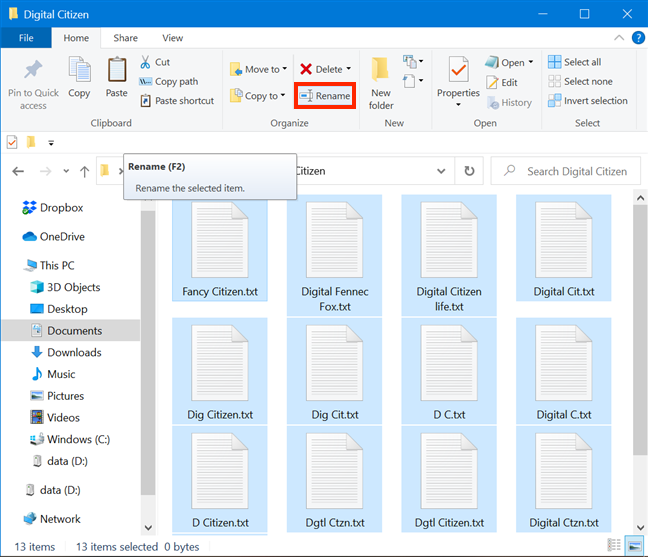Open the 3D Objects folder
This screenshot has width=648, height=557.
coord(65,287)
